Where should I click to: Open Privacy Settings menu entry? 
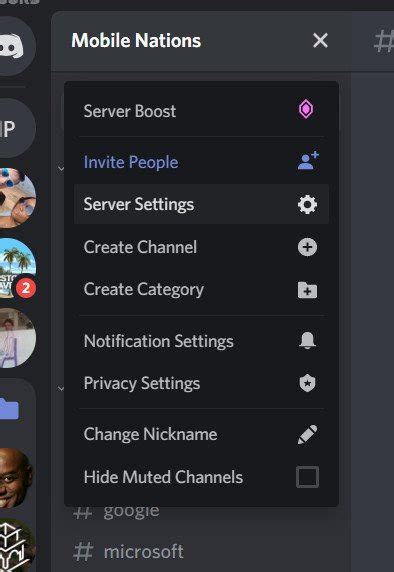pos(201,383)
